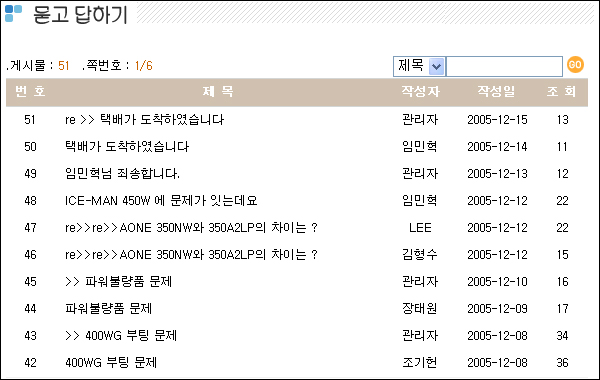Open the 제목 search-type dropdown

419,66
